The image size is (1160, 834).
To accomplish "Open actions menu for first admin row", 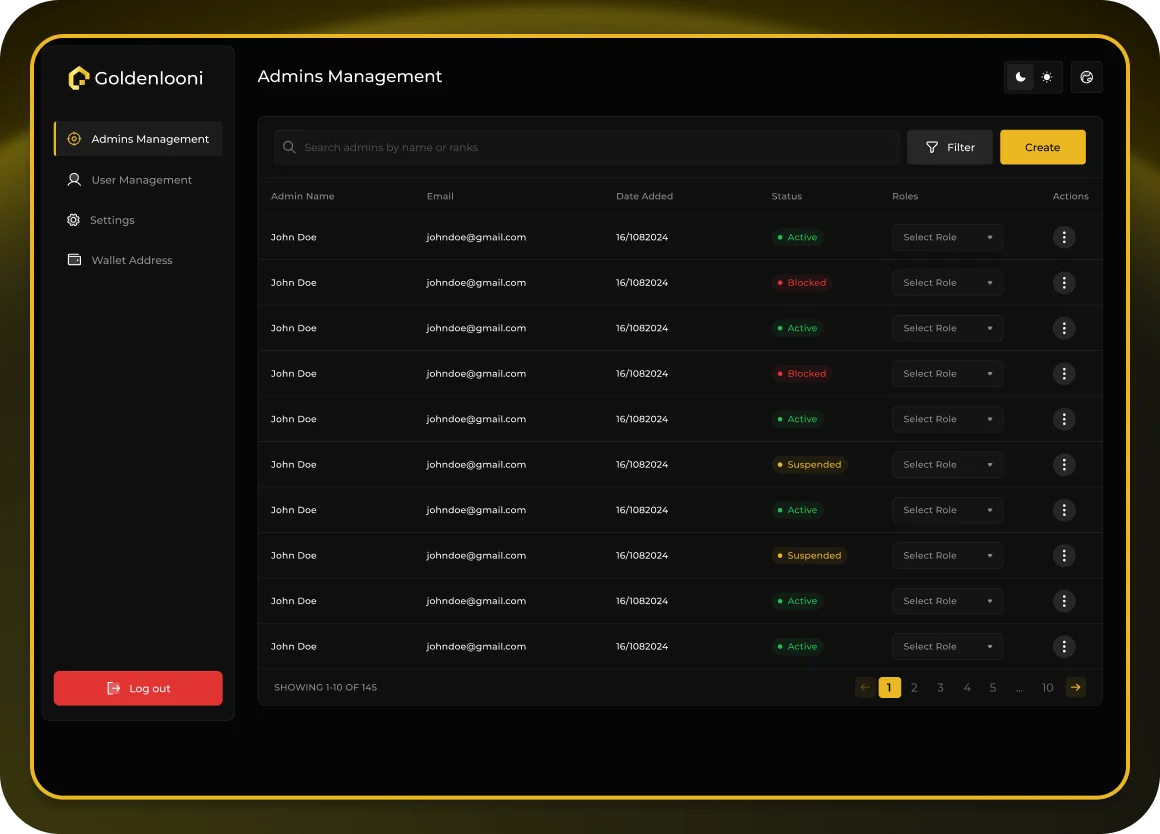I will coord(1064,237).
